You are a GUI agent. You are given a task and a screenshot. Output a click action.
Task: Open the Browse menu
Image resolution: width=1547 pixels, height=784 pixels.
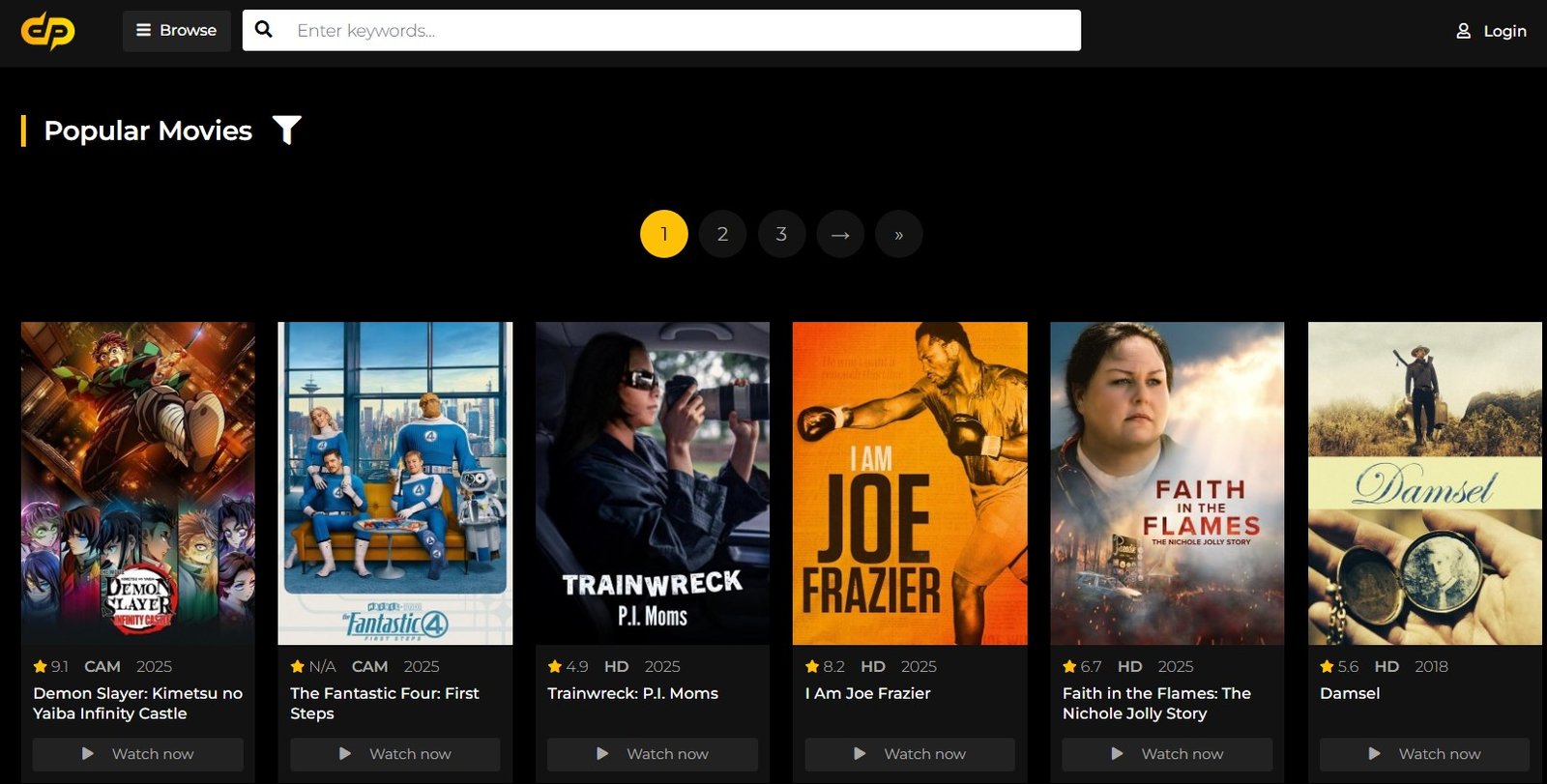176,30
